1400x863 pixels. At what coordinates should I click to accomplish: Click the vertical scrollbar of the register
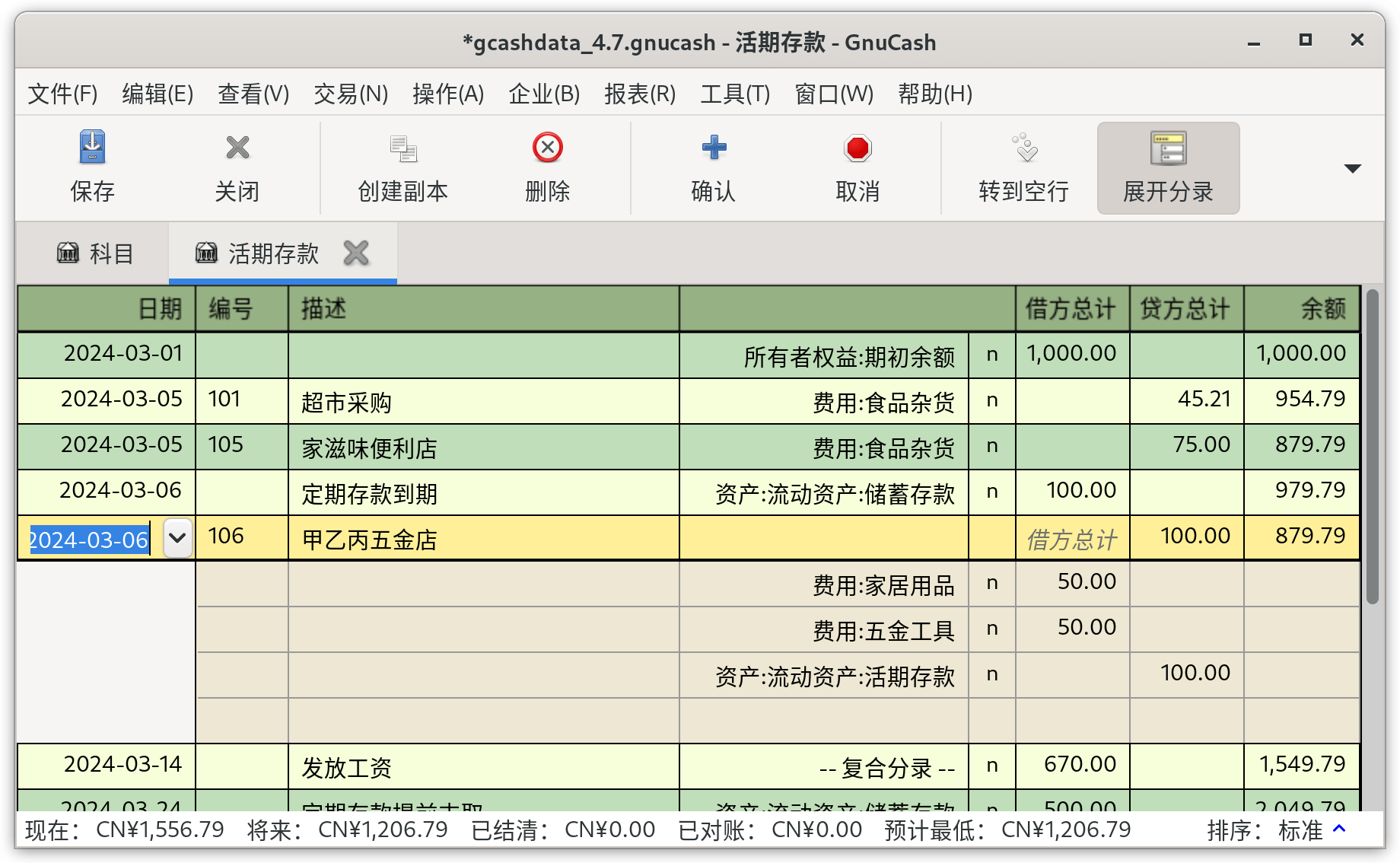pos(1372,447)
